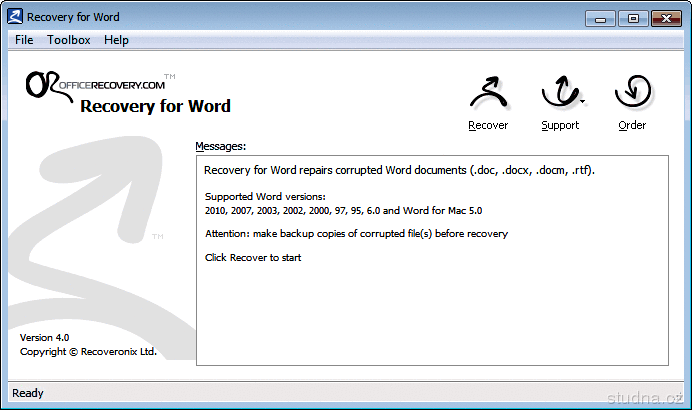Click the Order circular arrow icon
Viewport: 692px width, 410px height.
[x=632, y=94]
